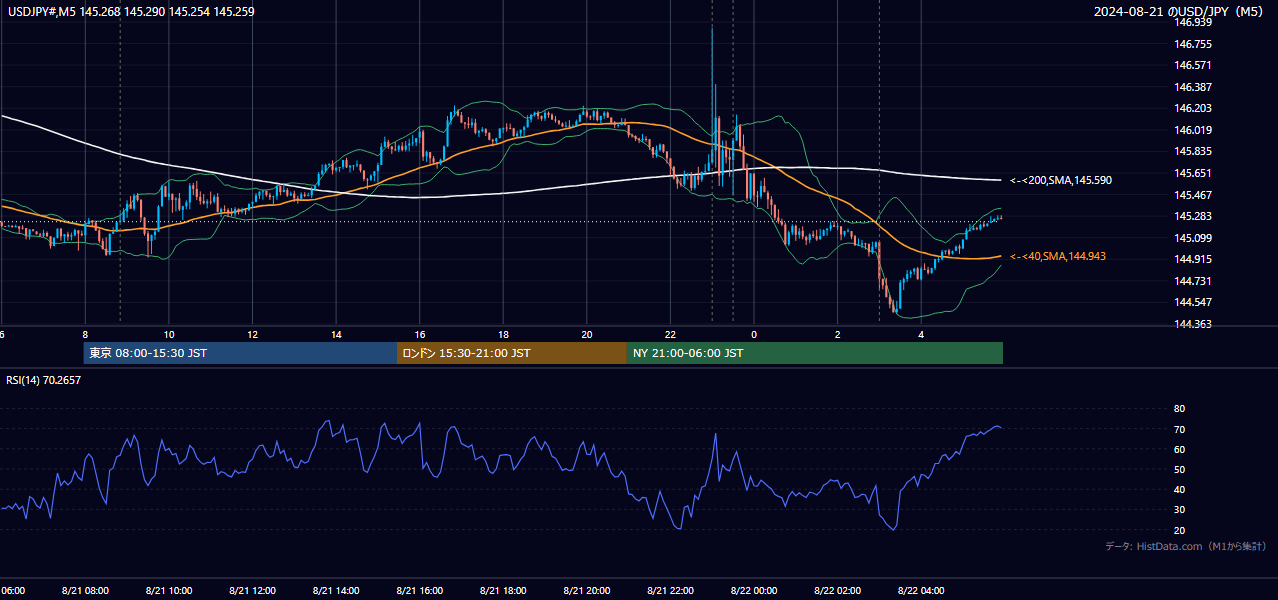Click the 145.835 price axis value

point(1193,151)
